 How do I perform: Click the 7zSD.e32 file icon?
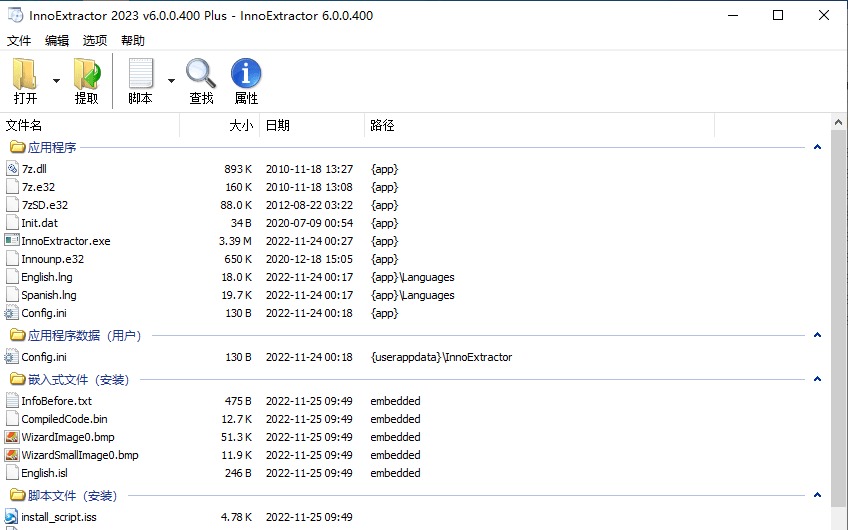[x=12, y=205]
